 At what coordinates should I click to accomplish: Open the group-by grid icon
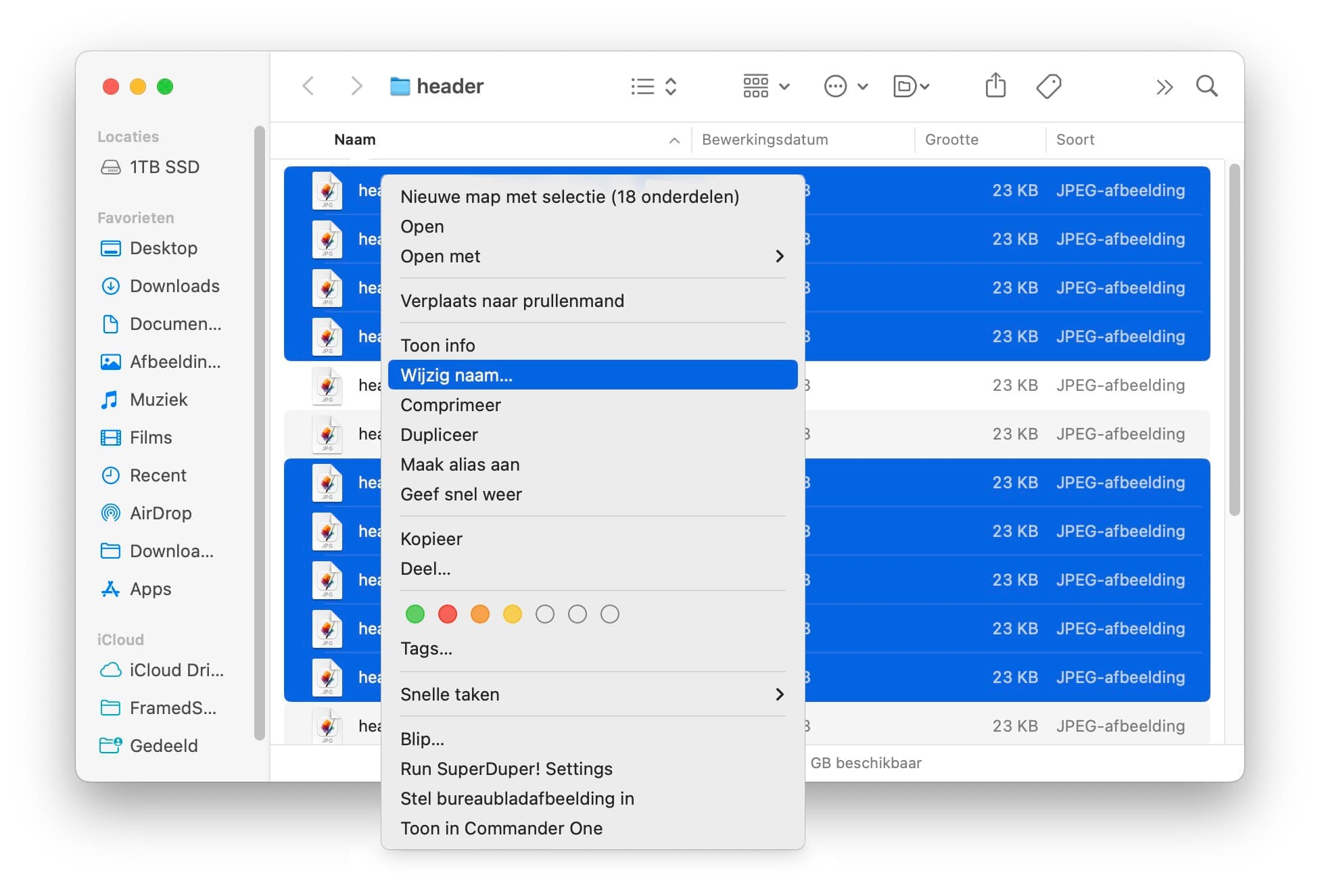(x=755, y=87)
